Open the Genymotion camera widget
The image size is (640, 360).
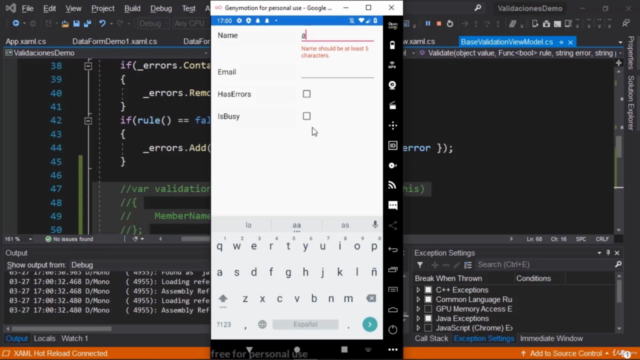pyautogui.click(x=393, y=85)
